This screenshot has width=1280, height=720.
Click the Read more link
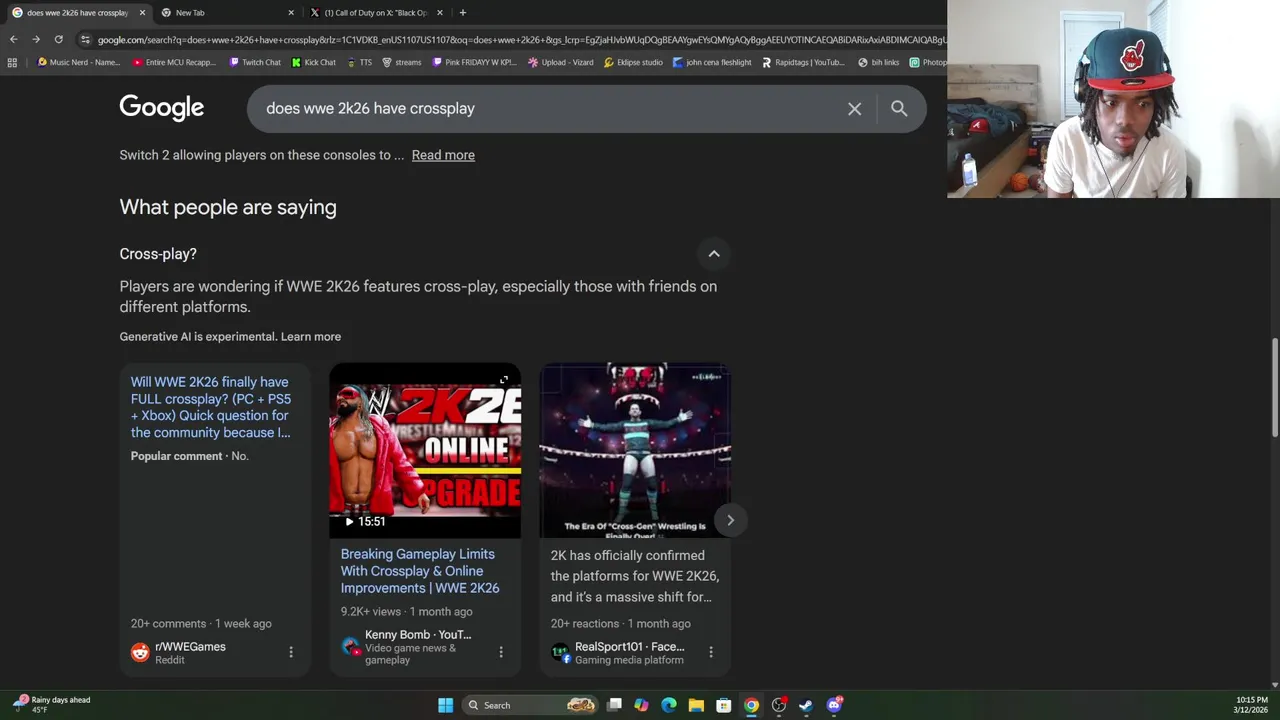443,155
